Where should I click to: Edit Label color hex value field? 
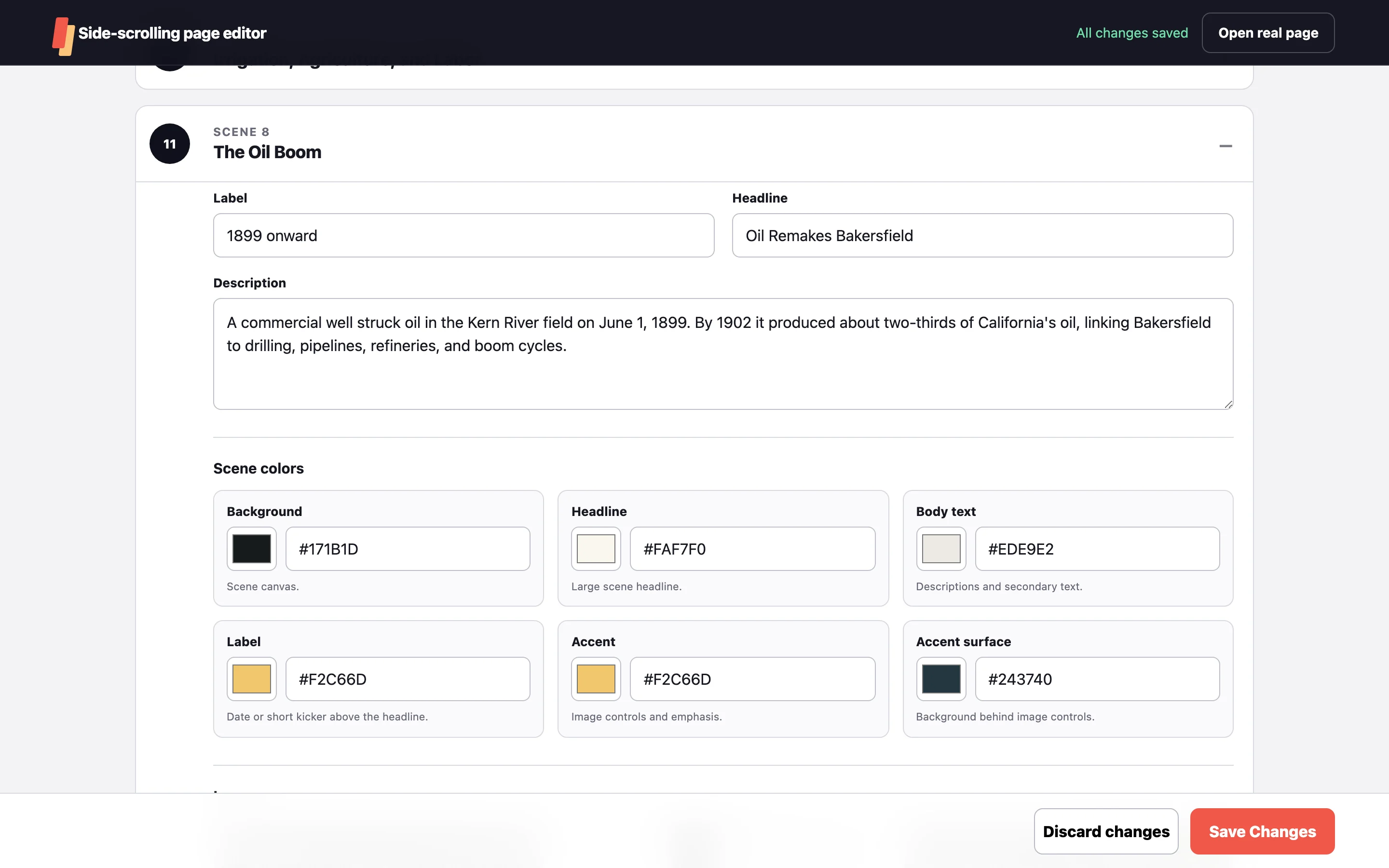point(408,679)
